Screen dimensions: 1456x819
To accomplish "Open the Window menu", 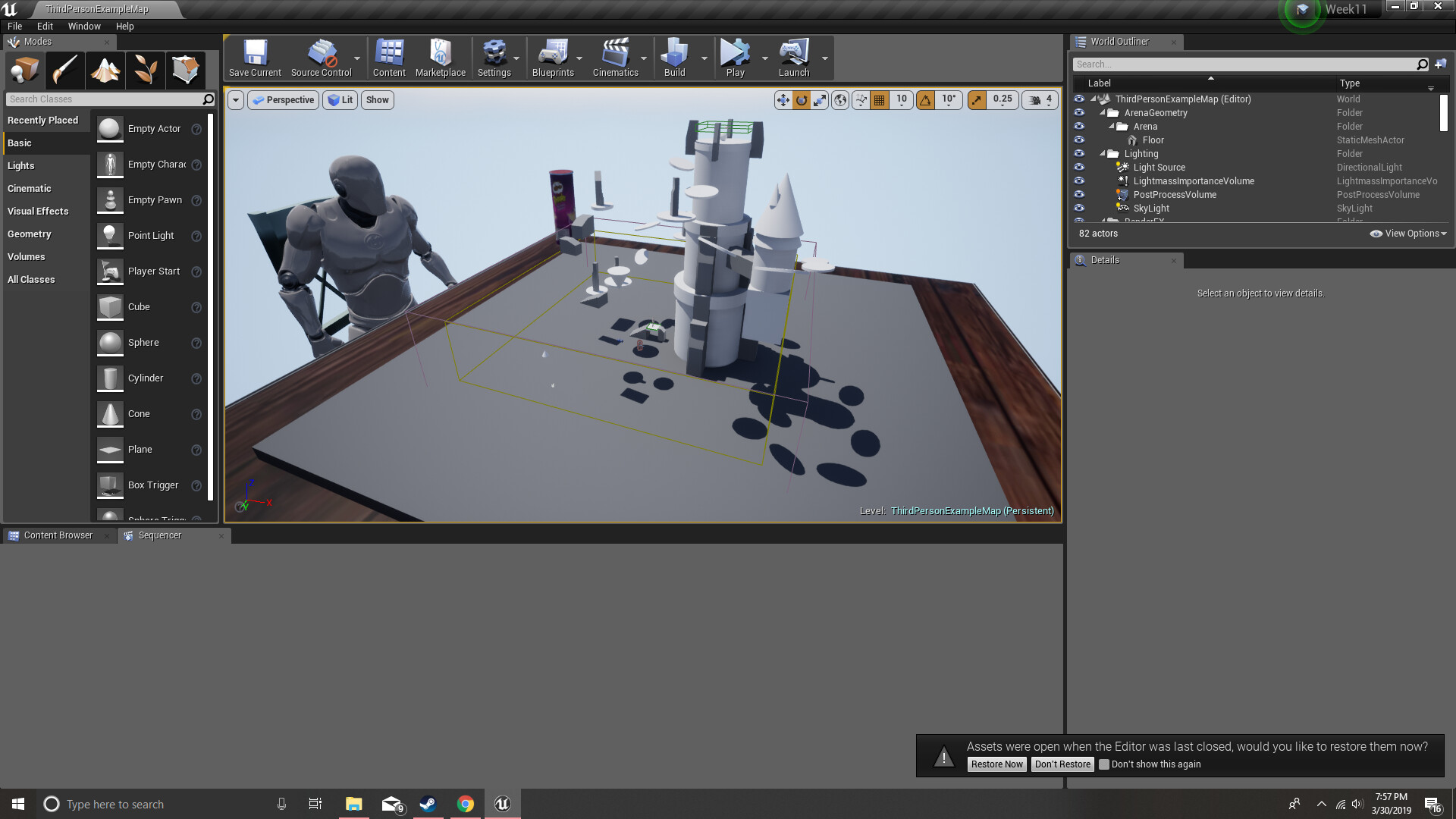I will tap(84, 27).
